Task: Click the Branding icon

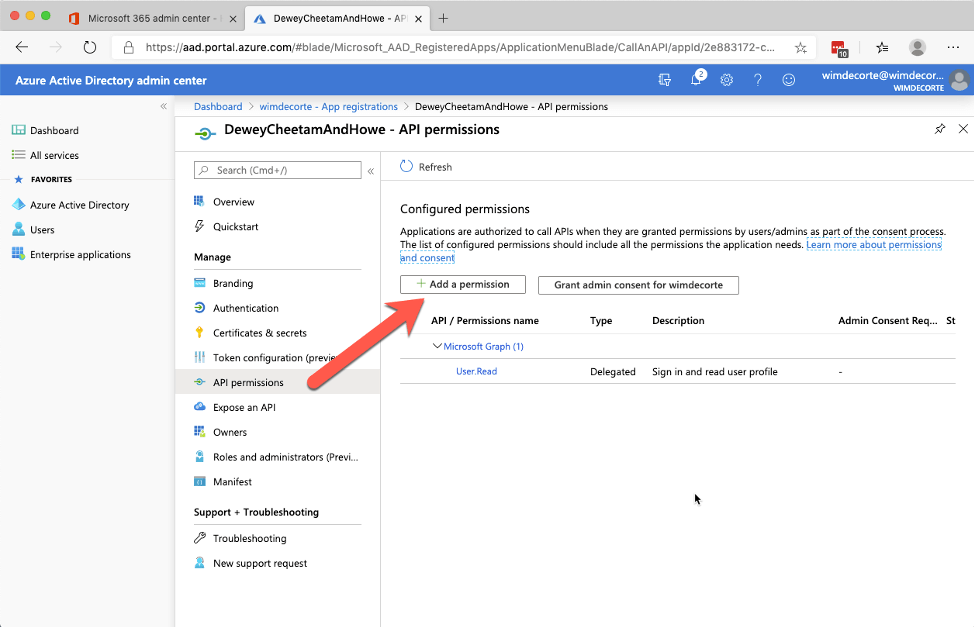Action: click(x=199, y=283)
